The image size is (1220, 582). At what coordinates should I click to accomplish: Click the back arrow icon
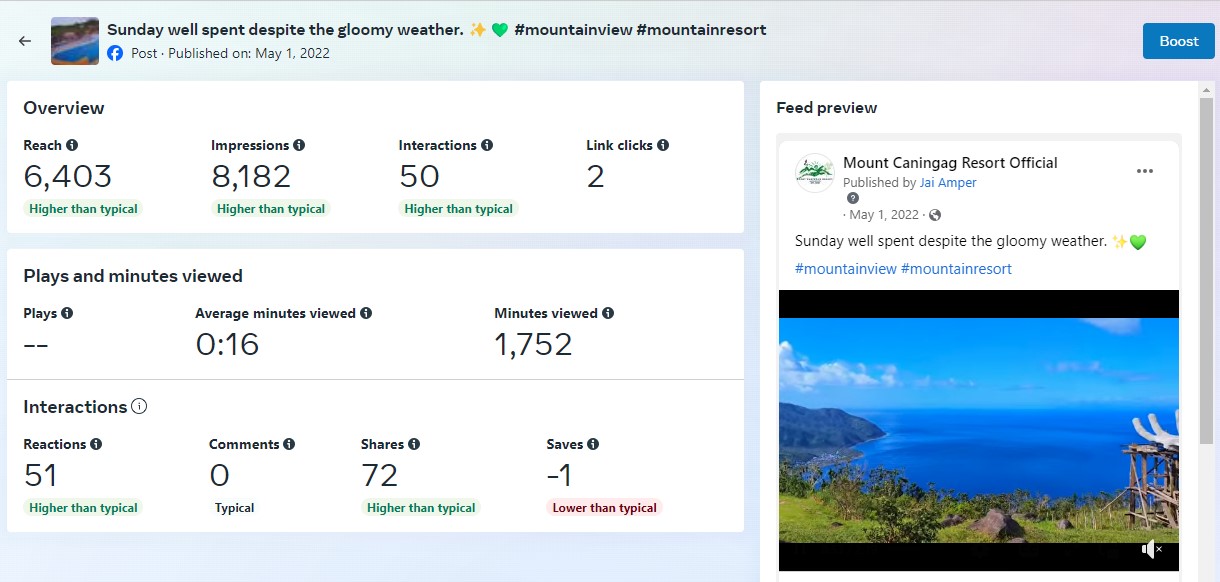coord(25,41)
